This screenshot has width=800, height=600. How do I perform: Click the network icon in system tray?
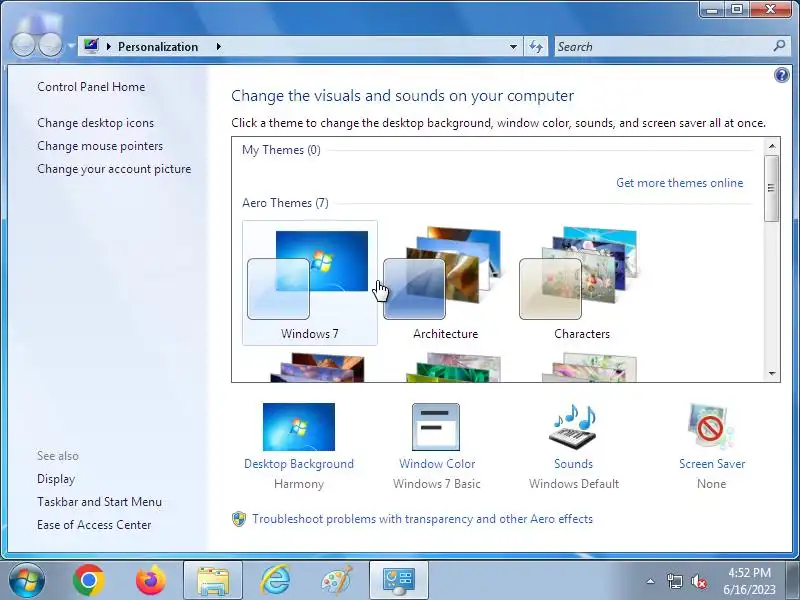(674, 581)
